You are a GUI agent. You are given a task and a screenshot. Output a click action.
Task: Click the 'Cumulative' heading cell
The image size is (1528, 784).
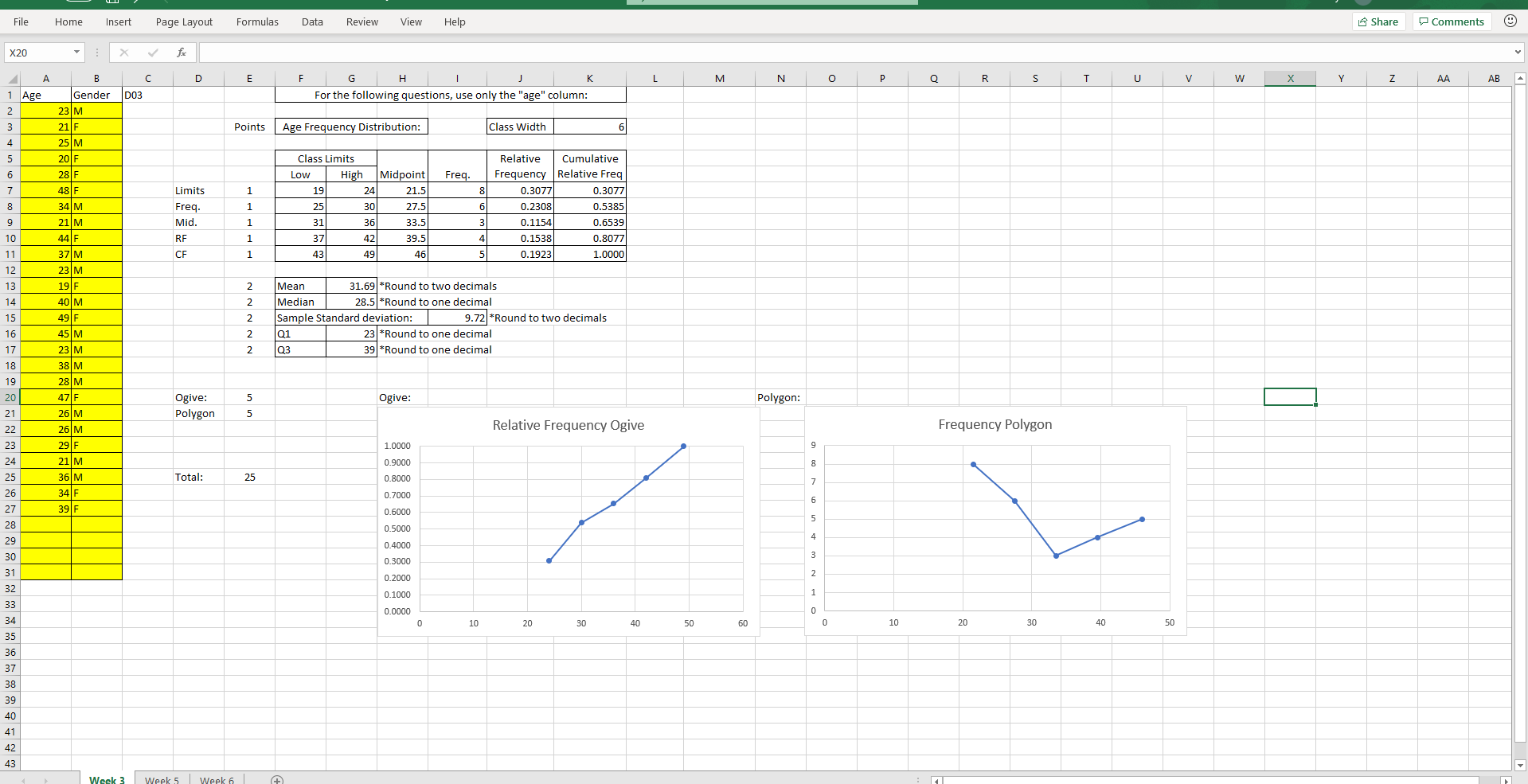[x=589, y=158]
